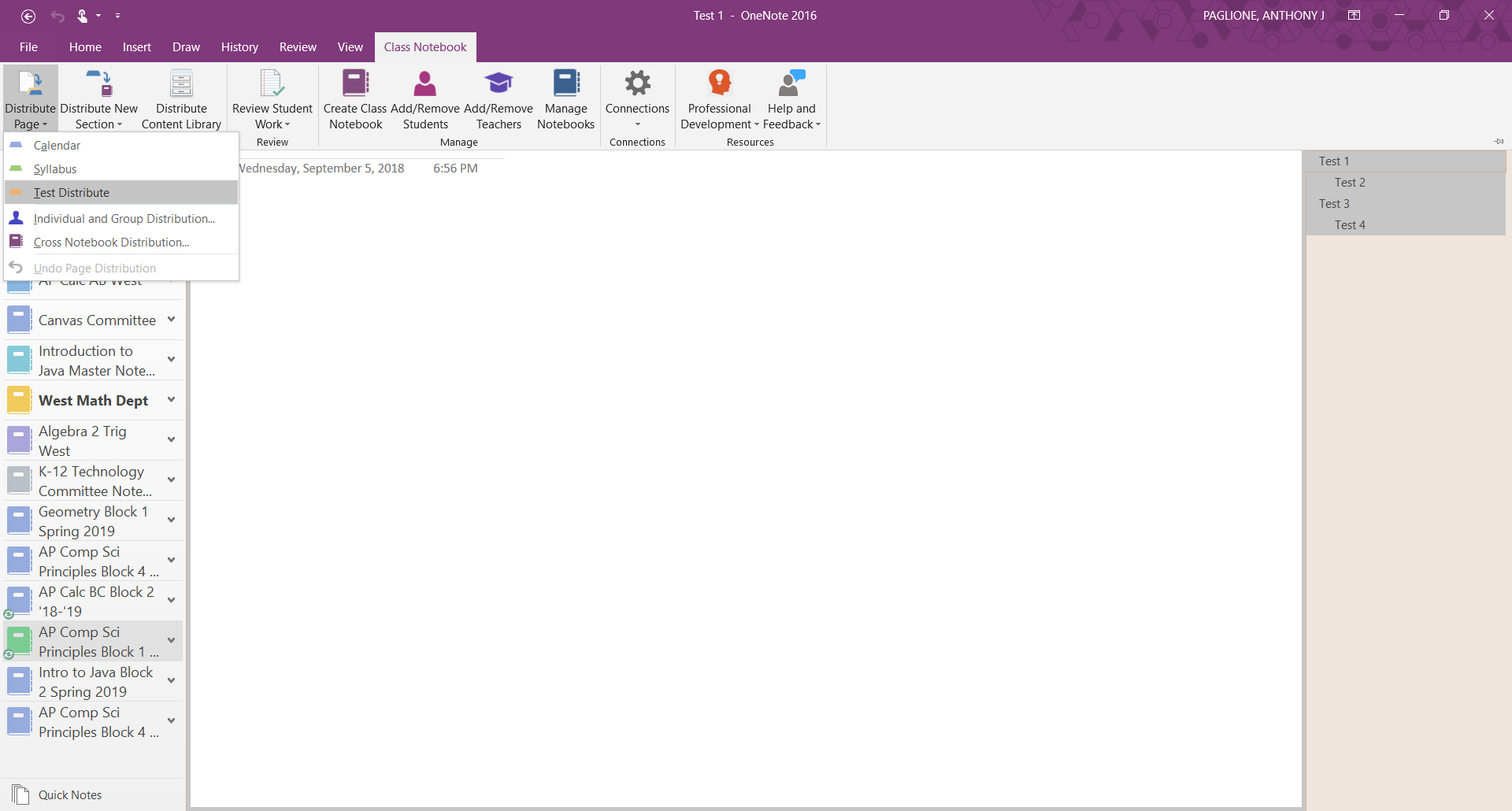Choose Syllabus section in dropdown
This screenshot has height=811, width=1512.
(121, 169)
